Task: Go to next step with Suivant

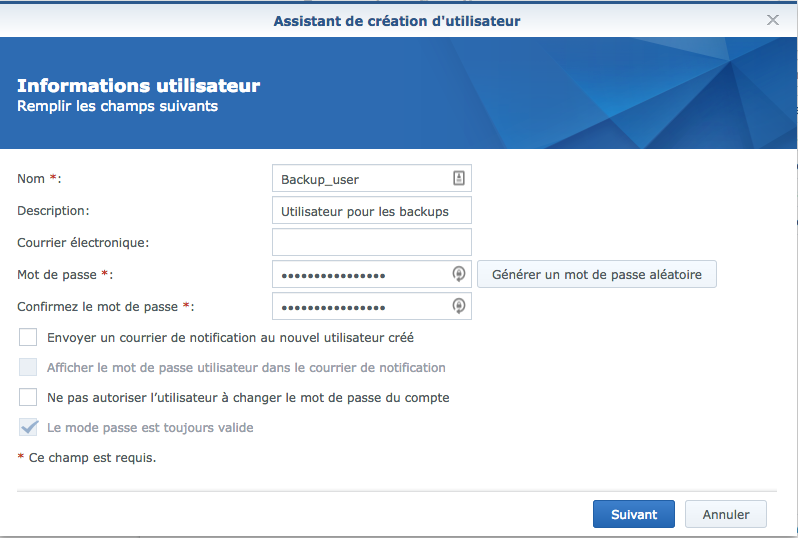Action: click(x=634, y=514)
